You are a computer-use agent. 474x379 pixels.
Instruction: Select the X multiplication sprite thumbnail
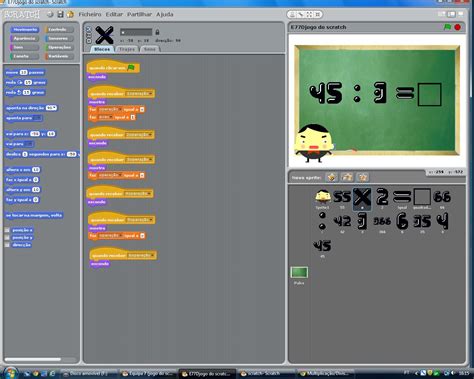point(362,199)
